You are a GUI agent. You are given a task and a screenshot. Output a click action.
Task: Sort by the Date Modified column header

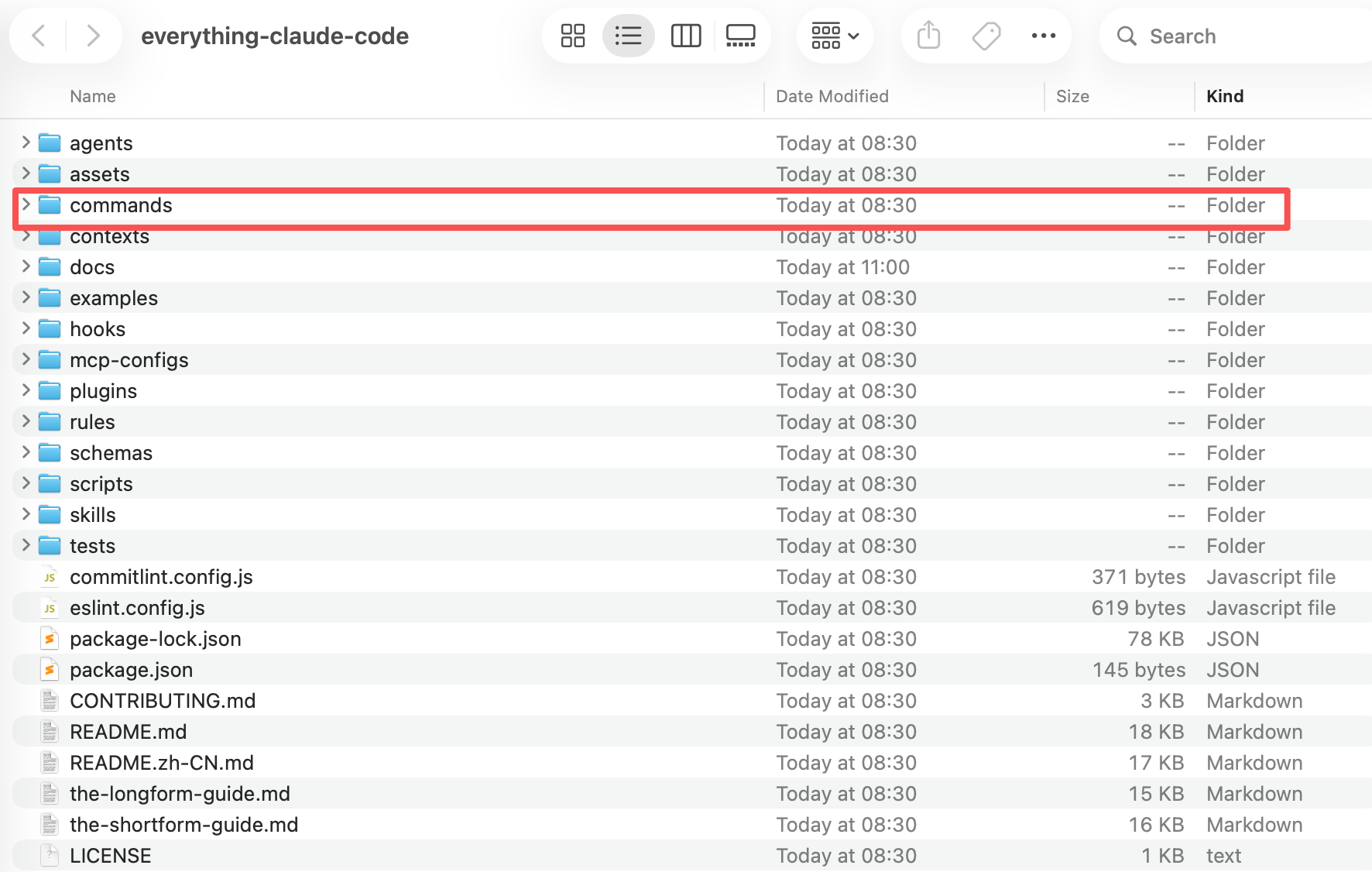coord(832,96)
